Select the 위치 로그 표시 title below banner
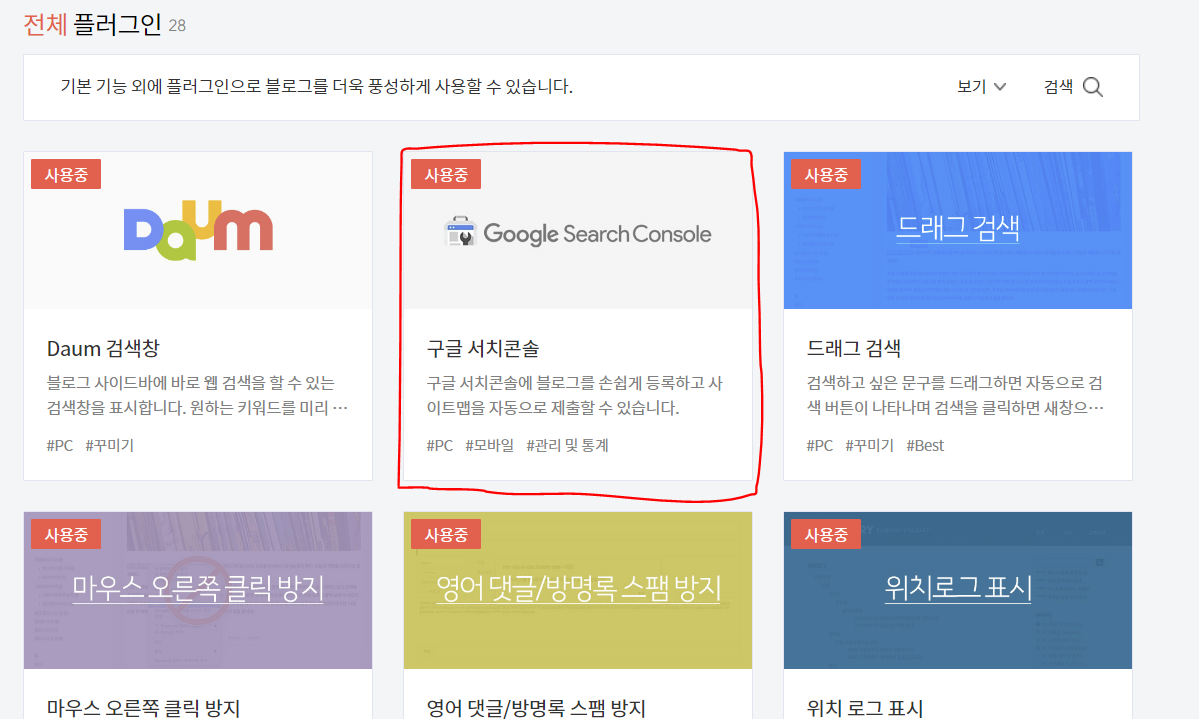Image resolution: width=1199 pixels, height=719 pixels. (865, 708)
